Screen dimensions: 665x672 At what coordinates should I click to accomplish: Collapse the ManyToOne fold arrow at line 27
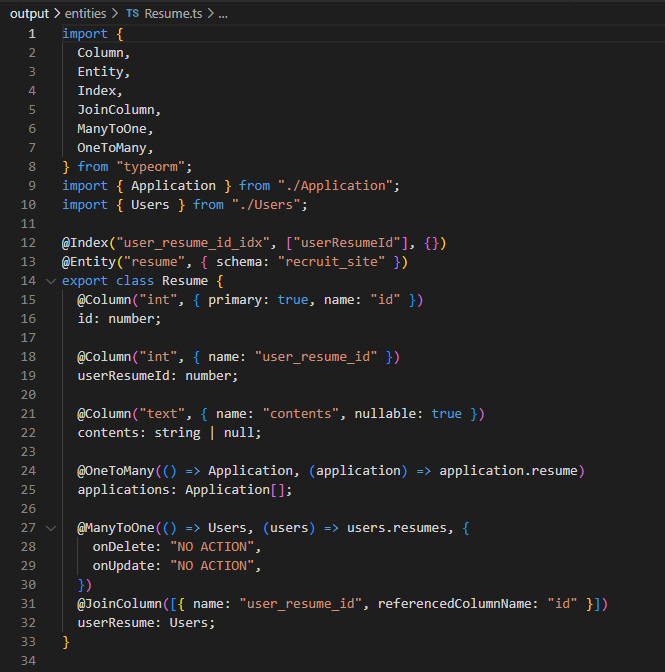coord(51,528)
